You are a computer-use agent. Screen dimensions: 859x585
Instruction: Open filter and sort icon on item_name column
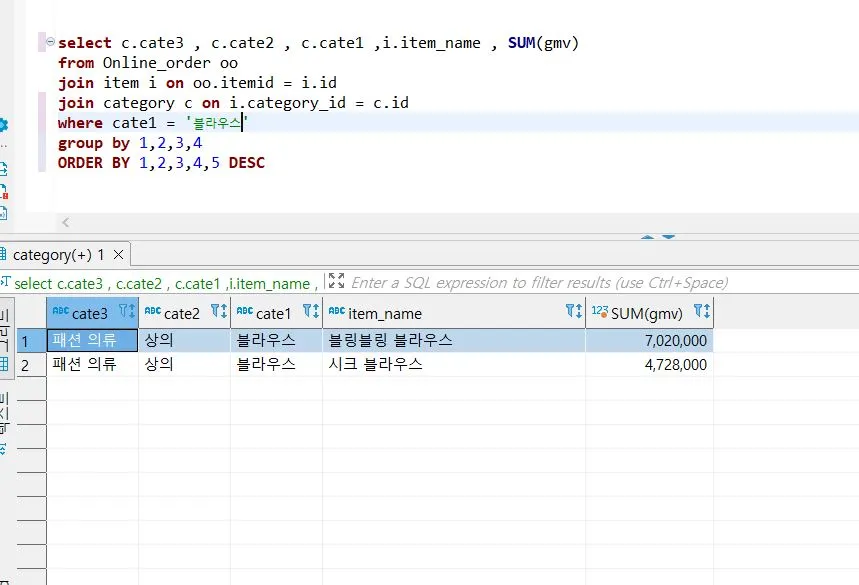(x=574, y=311)
